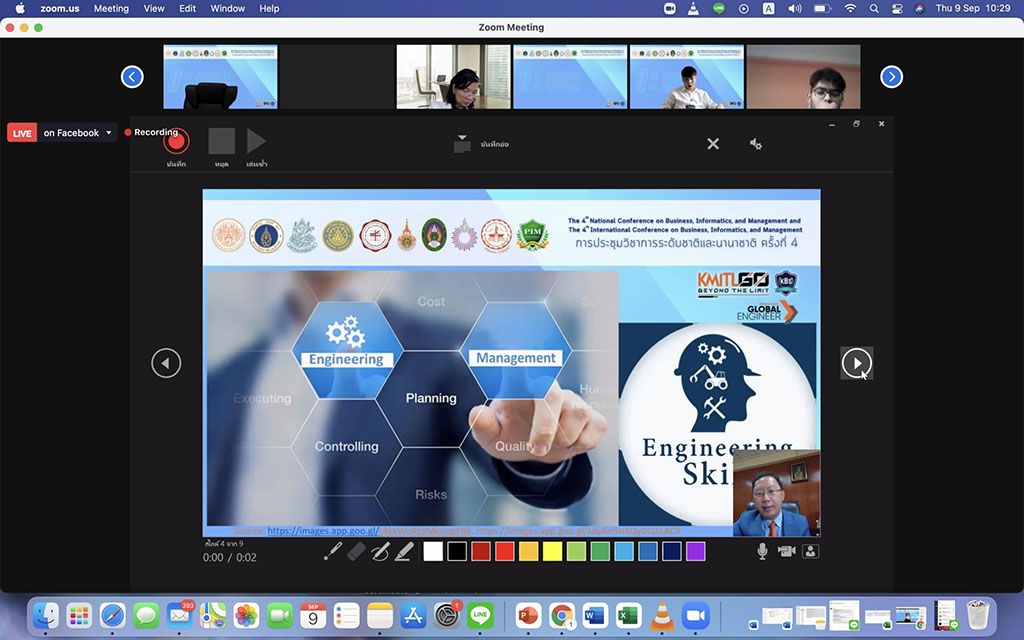Advance to the next slide with the right arrow
Image resolution: width=1024 pixels, height=640 pixels.
(x=857, y=363)
